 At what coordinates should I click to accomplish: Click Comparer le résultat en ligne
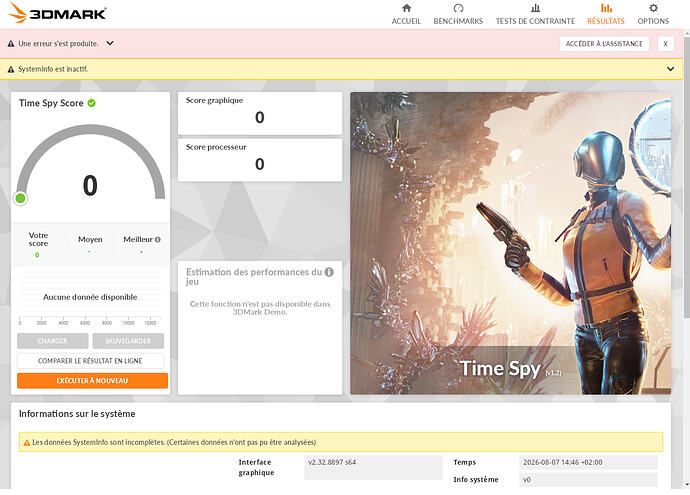(90, 361)
